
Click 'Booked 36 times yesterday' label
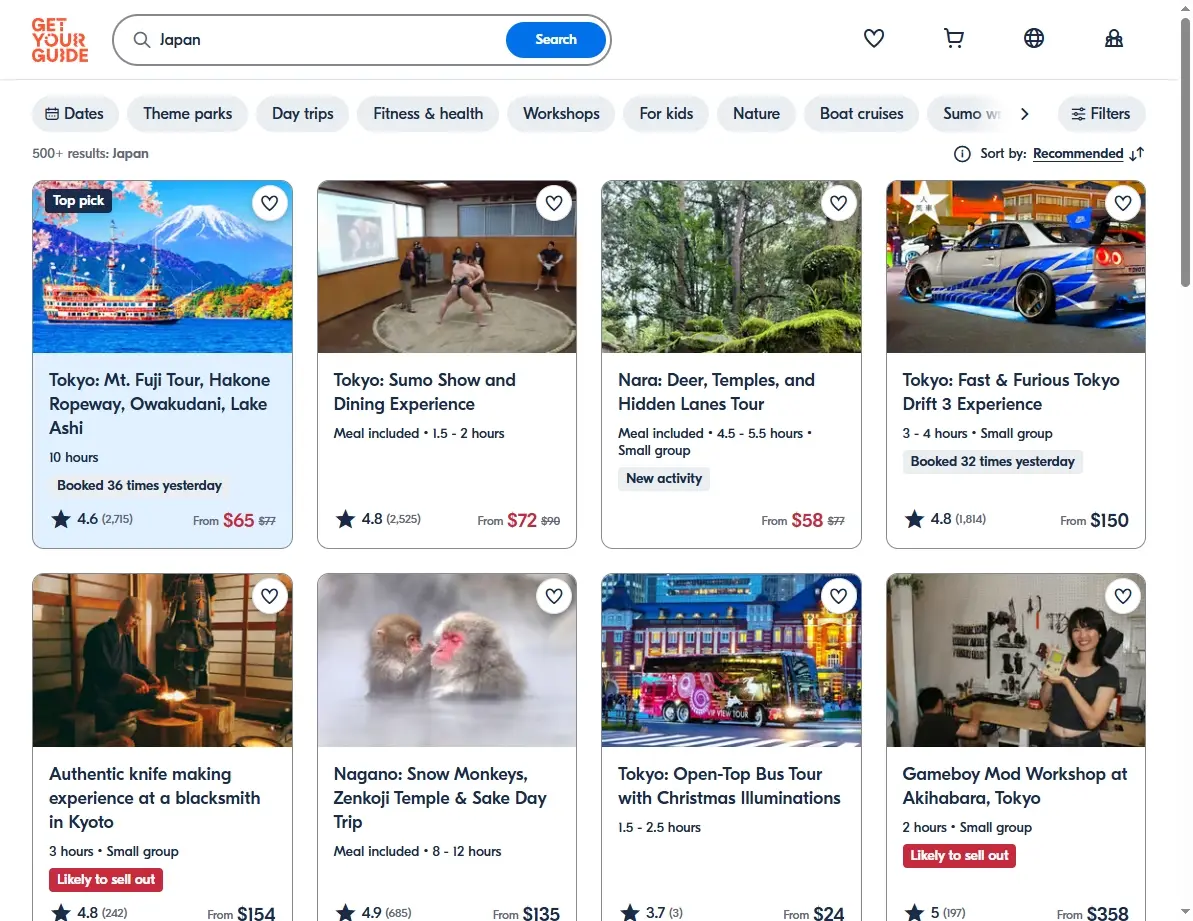[139, 485]
